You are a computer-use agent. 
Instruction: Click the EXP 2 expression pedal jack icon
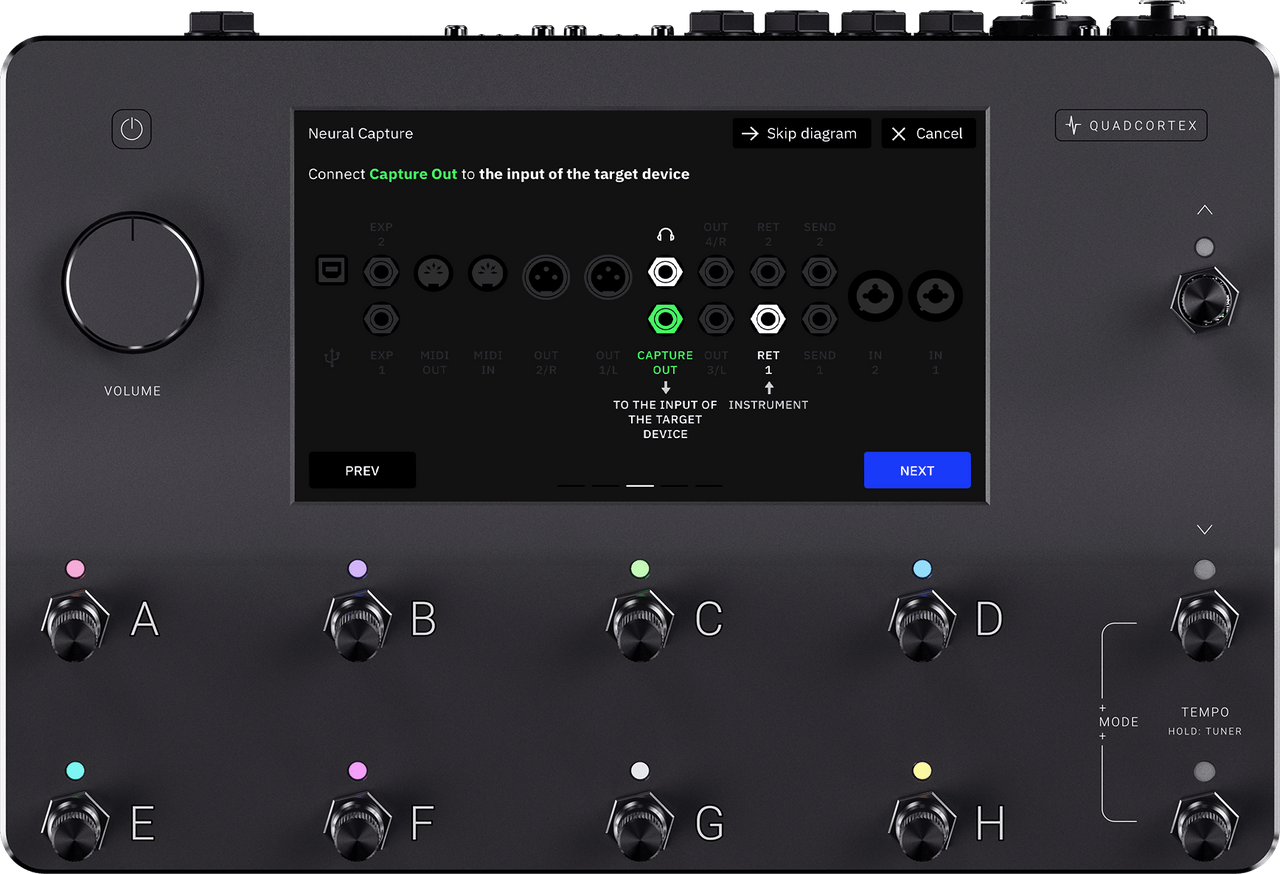381,271
